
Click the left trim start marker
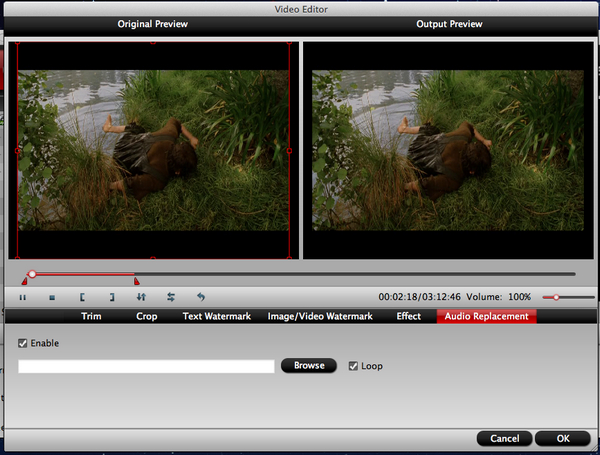click(x=24, y=281)
